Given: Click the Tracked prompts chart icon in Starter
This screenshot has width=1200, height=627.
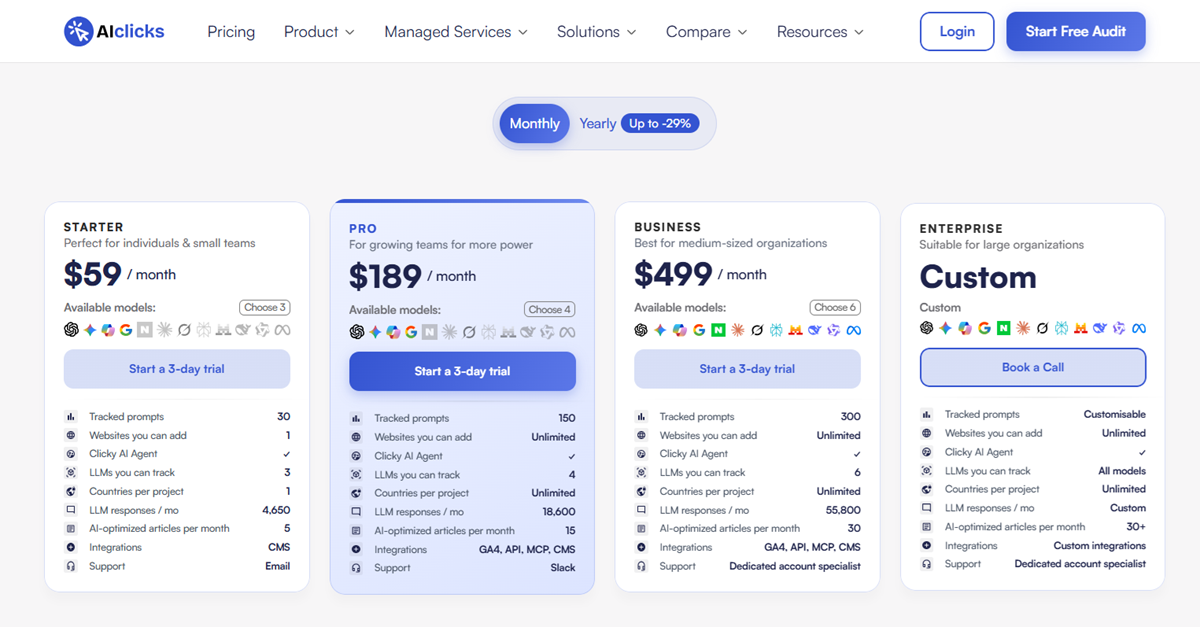Looking at the screenshot, I should pyautogui.click(x=71, y=417).
